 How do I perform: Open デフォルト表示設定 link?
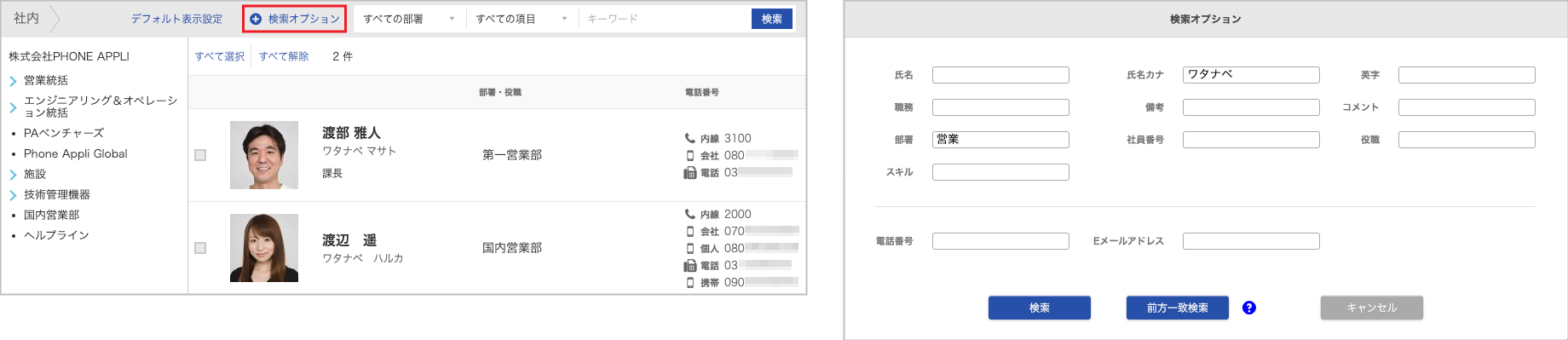coord(176,19)
